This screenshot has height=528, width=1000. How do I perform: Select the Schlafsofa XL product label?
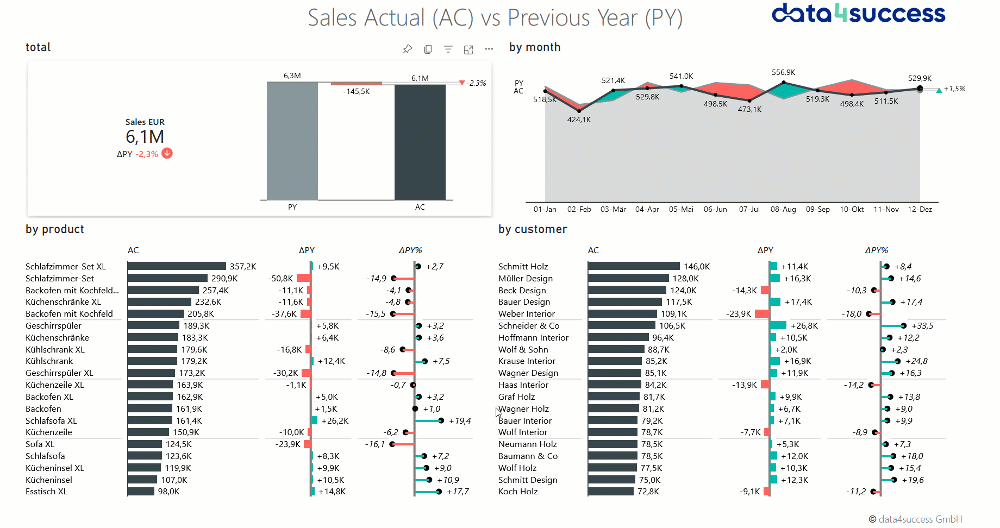point(51,421)
